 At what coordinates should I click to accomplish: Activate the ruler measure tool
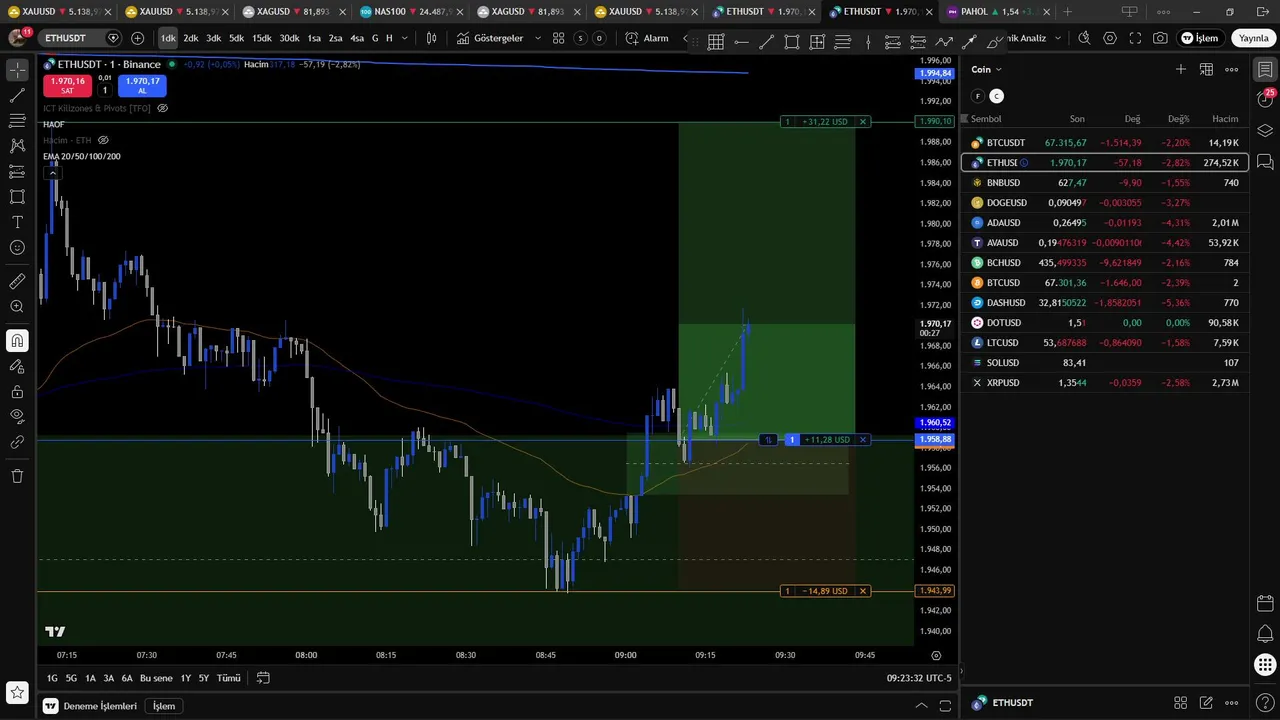click(x=17, y=282)
